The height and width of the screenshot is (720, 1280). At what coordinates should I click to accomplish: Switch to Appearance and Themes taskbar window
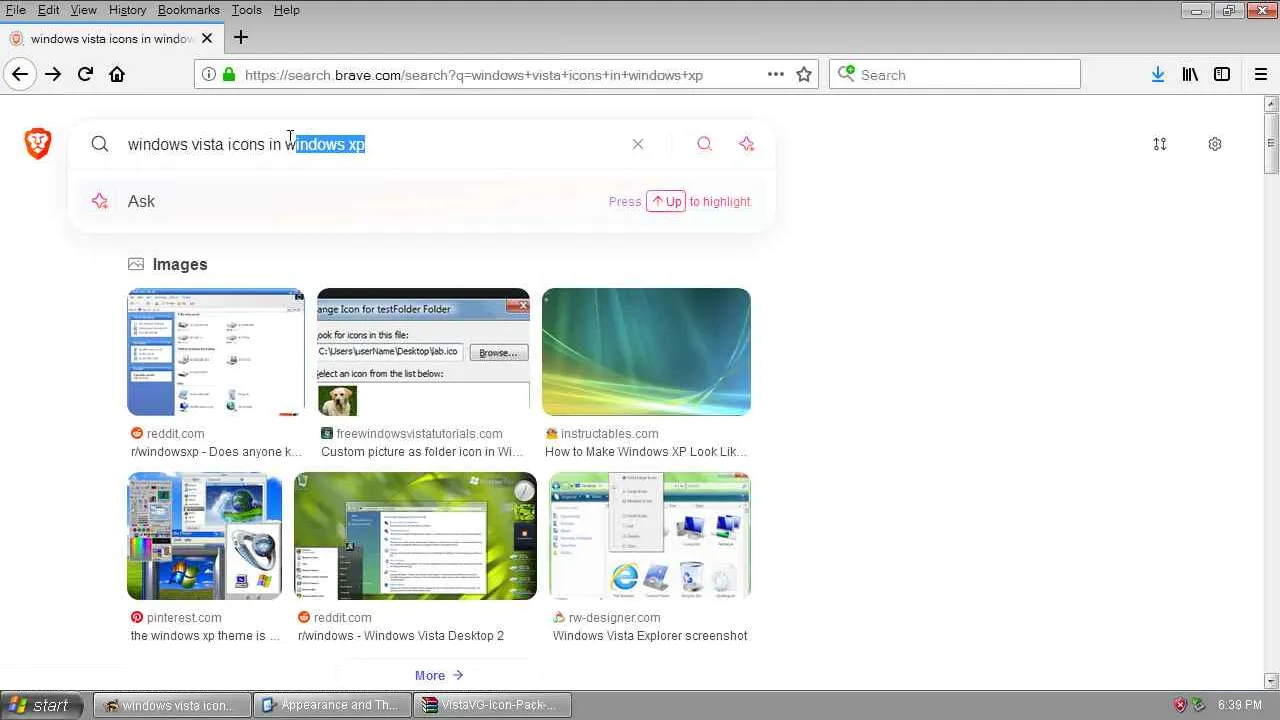(330, 705)
